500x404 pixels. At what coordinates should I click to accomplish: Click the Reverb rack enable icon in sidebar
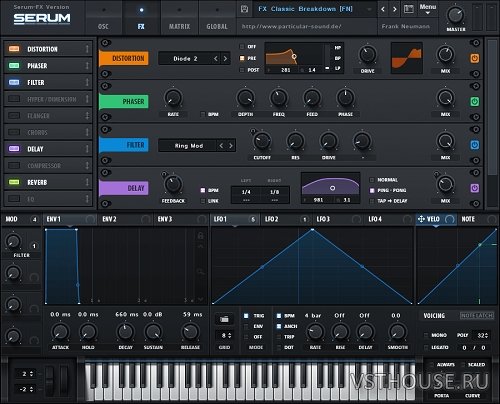tap(14, 182)
